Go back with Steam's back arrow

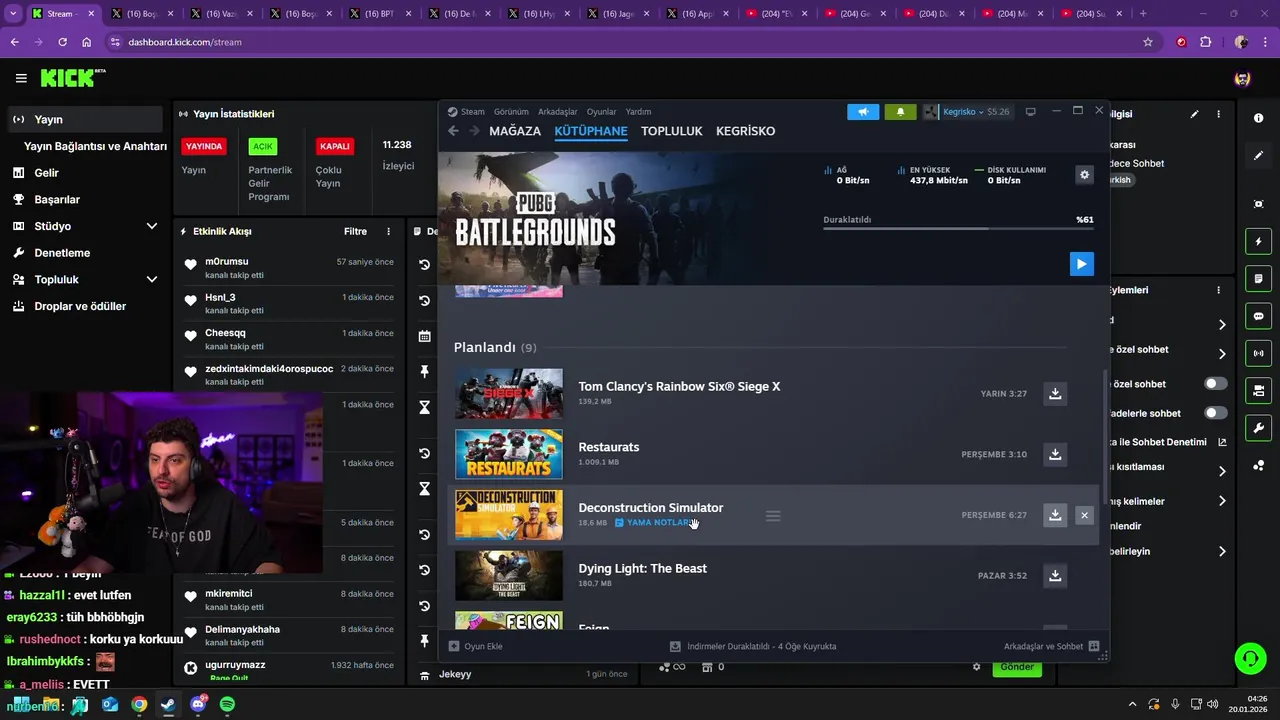point(453,131)
